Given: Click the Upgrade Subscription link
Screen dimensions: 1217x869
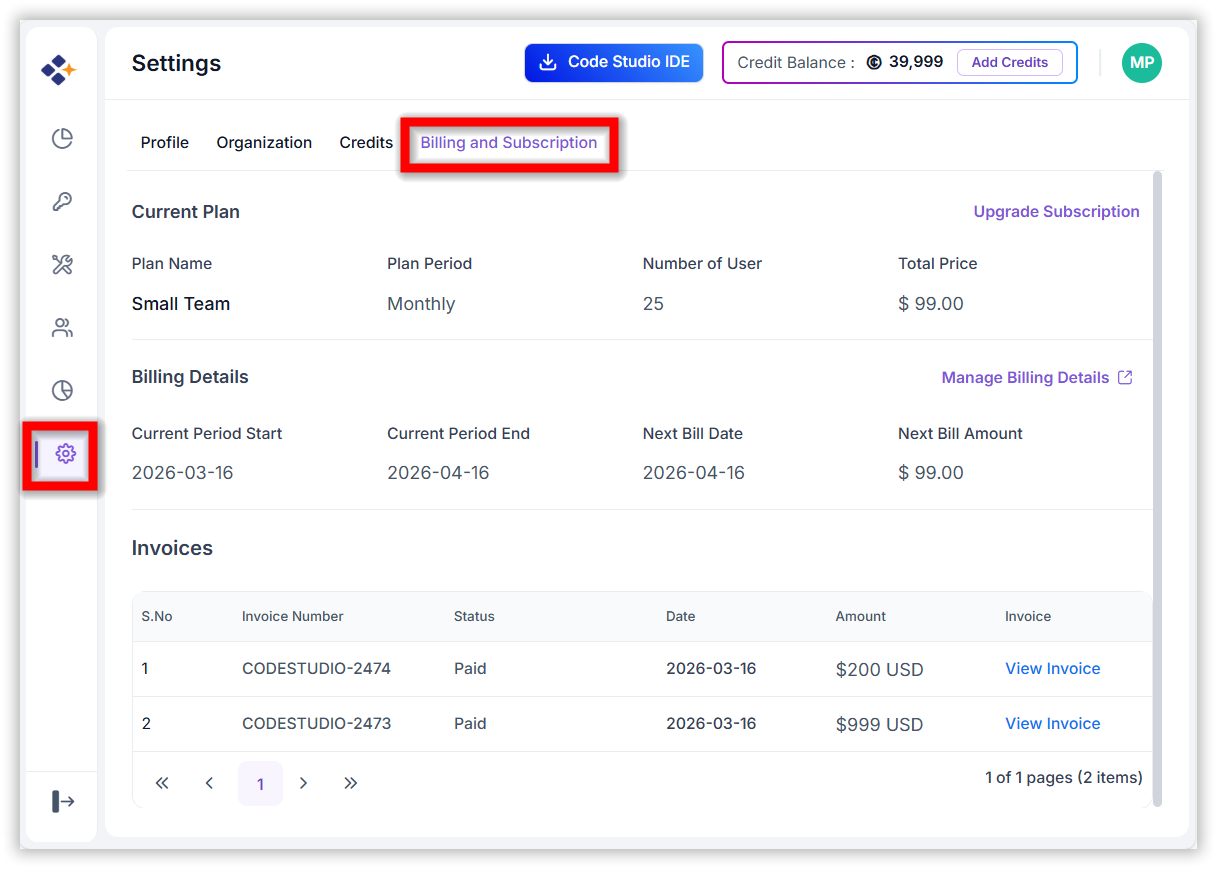Looking at the screenshot, I should pos(1056,212).
